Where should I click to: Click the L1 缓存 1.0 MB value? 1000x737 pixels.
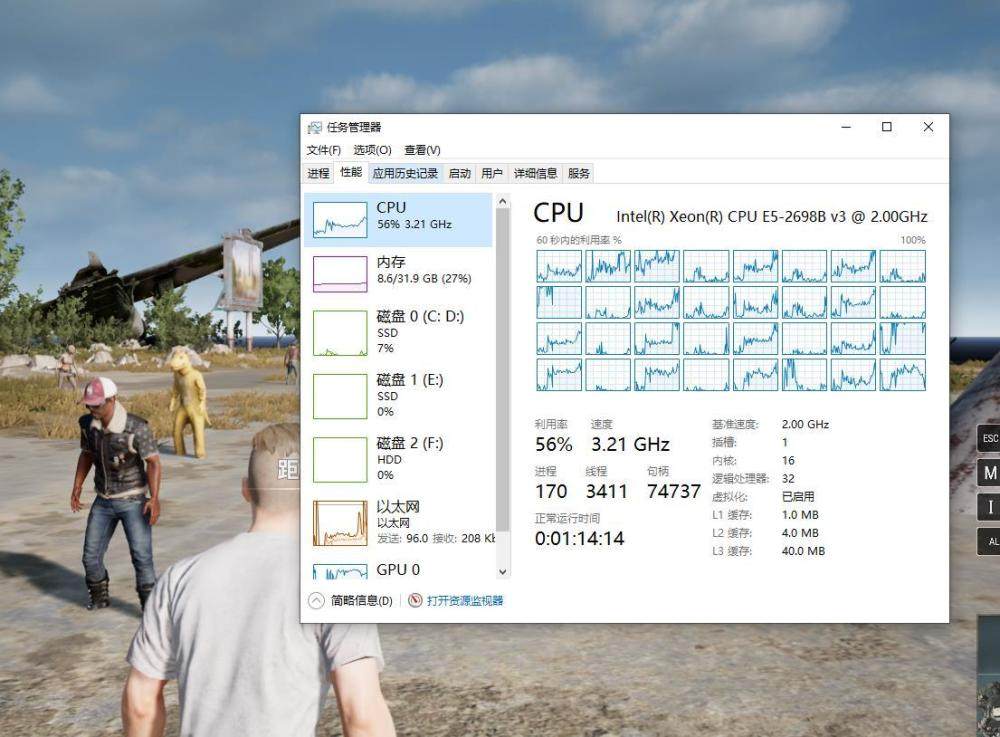pyautogui.click(x=800, y=515)
